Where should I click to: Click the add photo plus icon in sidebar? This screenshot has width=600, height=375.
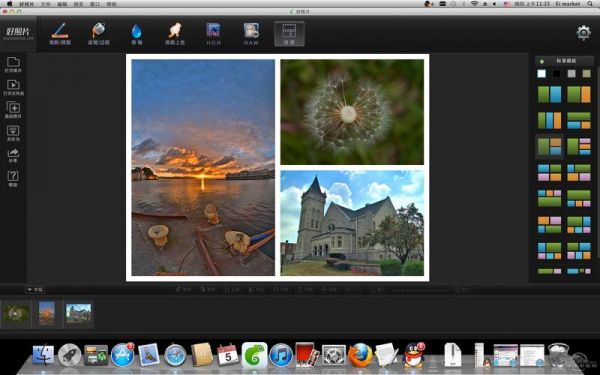click(13, 109)
